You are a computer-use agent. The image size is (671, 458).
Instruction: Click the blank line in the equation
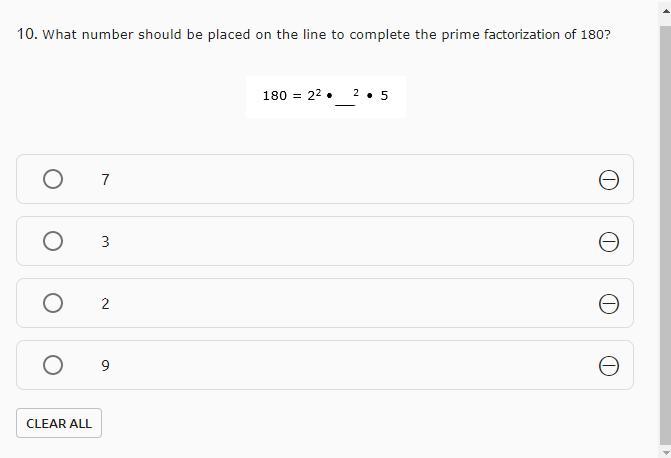pos(344,101)
